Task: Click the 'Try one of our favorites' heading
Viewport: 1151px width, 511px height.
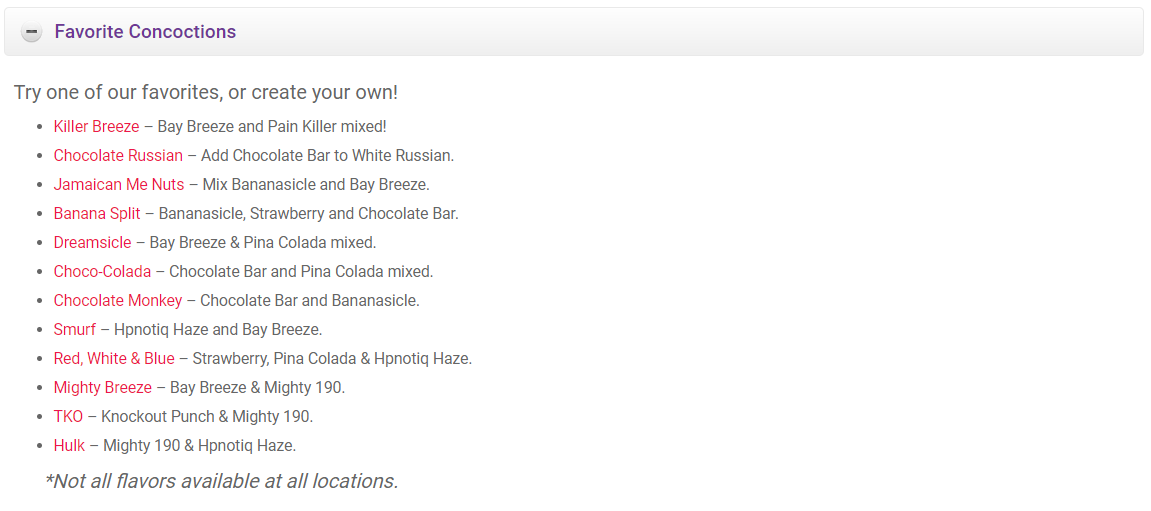Action: point(206,92)
